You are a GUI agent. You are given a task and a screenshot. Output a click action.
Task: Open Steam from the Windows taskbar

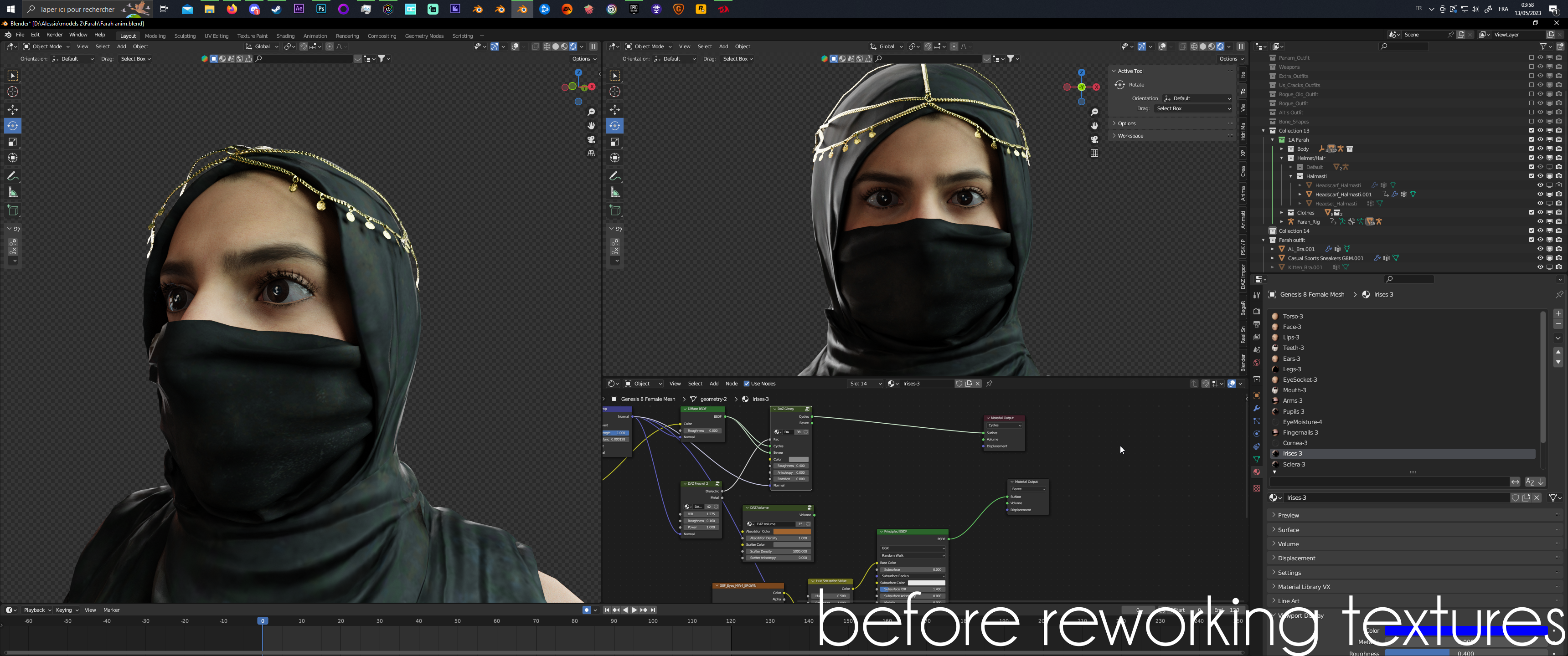pos(276,9)
